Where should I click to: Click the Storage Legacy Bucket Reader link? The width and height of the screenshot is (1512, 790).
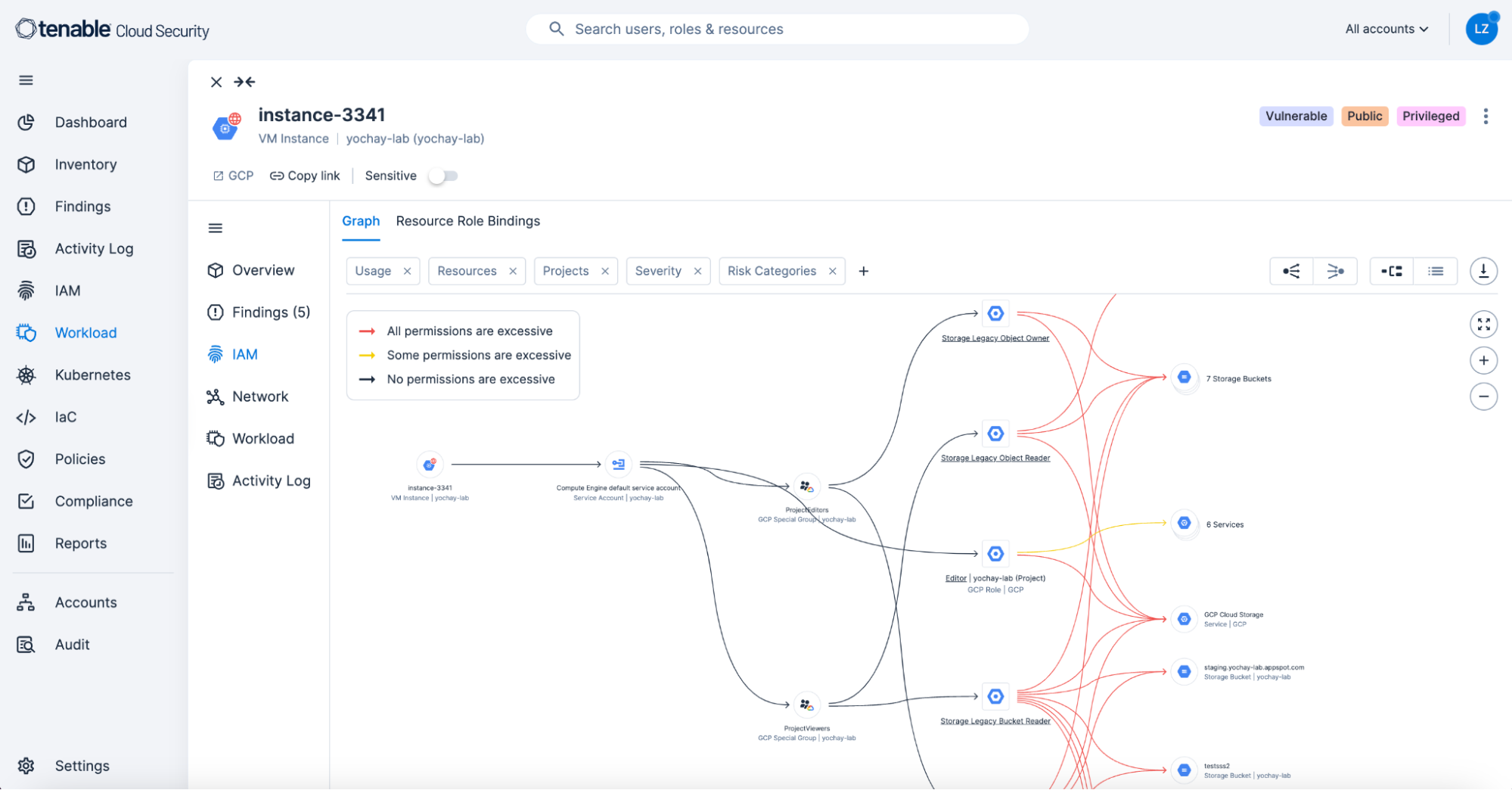pyautogui.click(x=995, y=721)
